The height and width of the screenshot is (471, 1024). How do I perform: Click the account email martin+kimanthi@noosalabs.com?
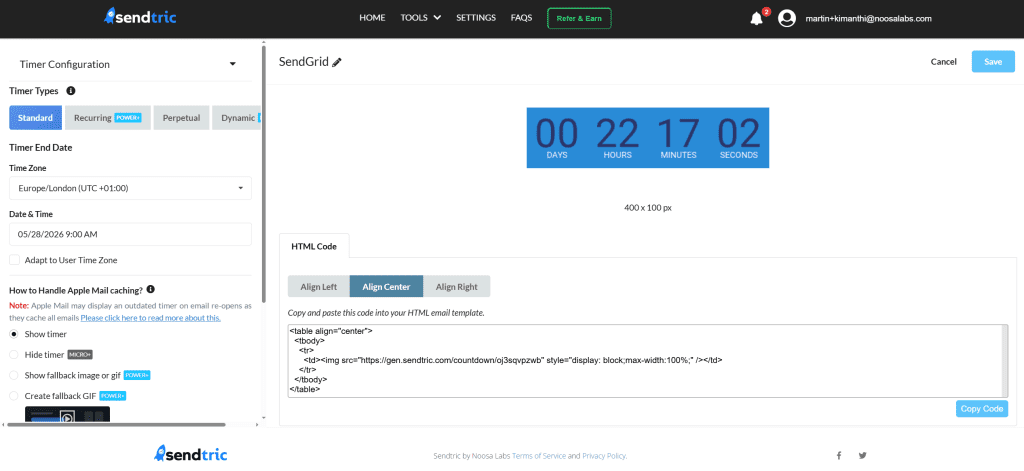tap(869, 18)
